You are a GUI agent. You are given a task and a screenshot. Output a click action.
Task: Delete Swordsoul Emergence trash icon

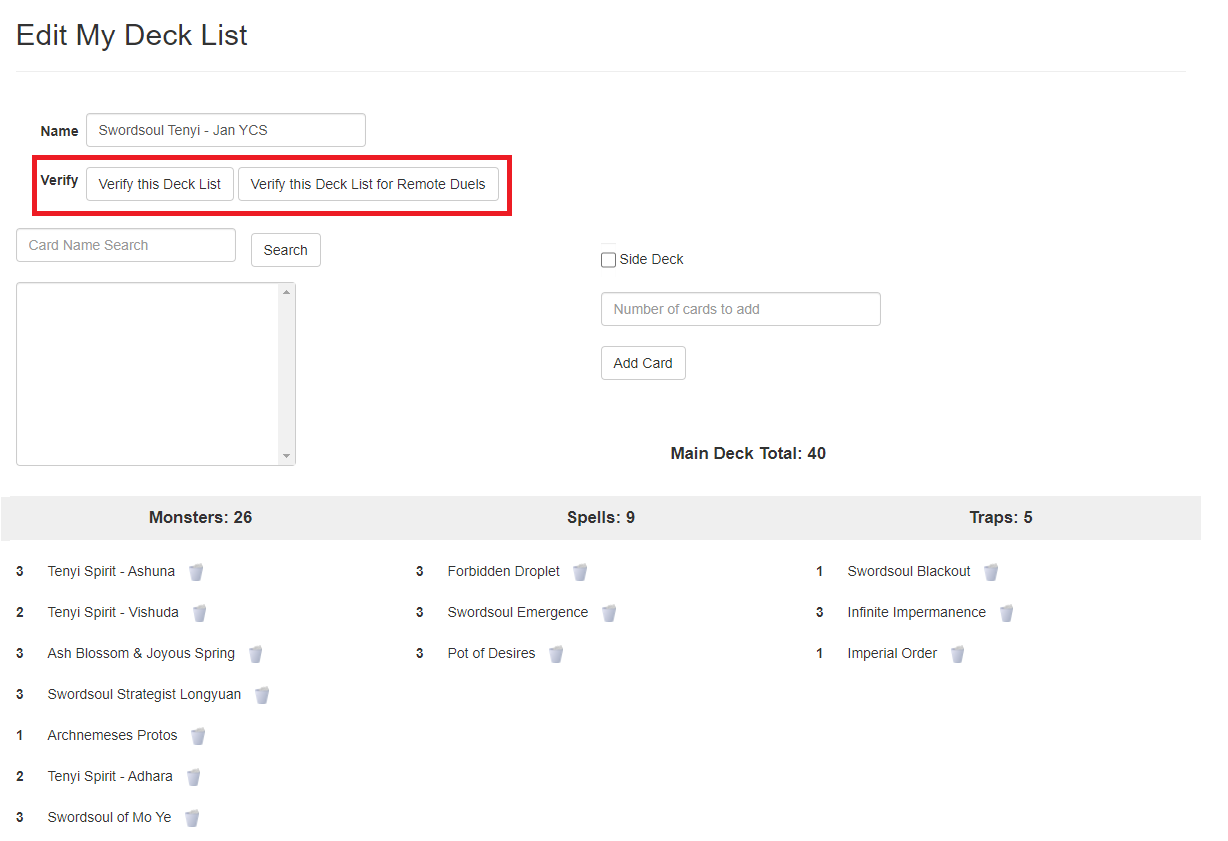pyautogui.click(x=609, y=613)
